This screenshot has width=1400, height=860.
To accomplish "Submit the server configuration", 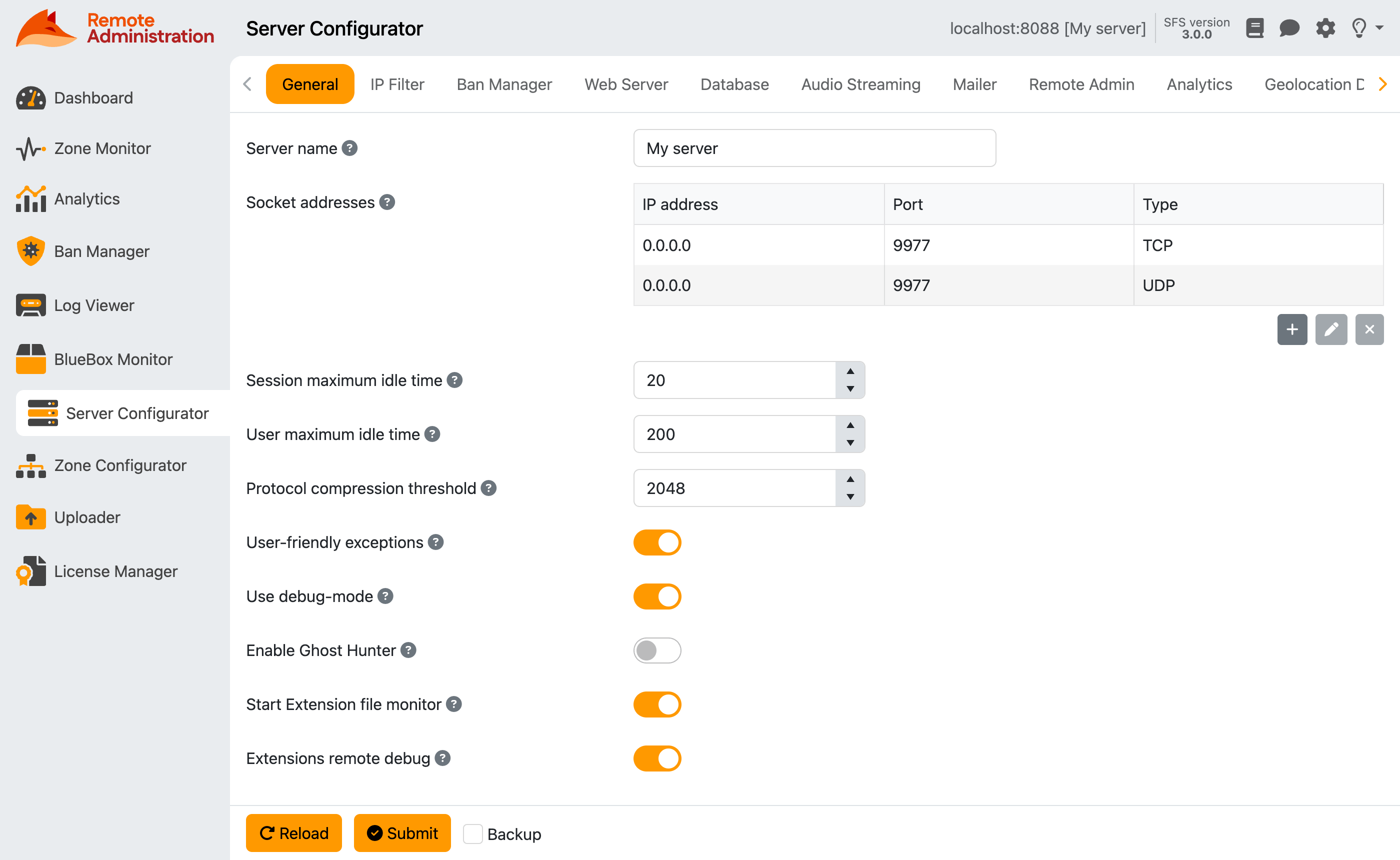I will (402, 832).
